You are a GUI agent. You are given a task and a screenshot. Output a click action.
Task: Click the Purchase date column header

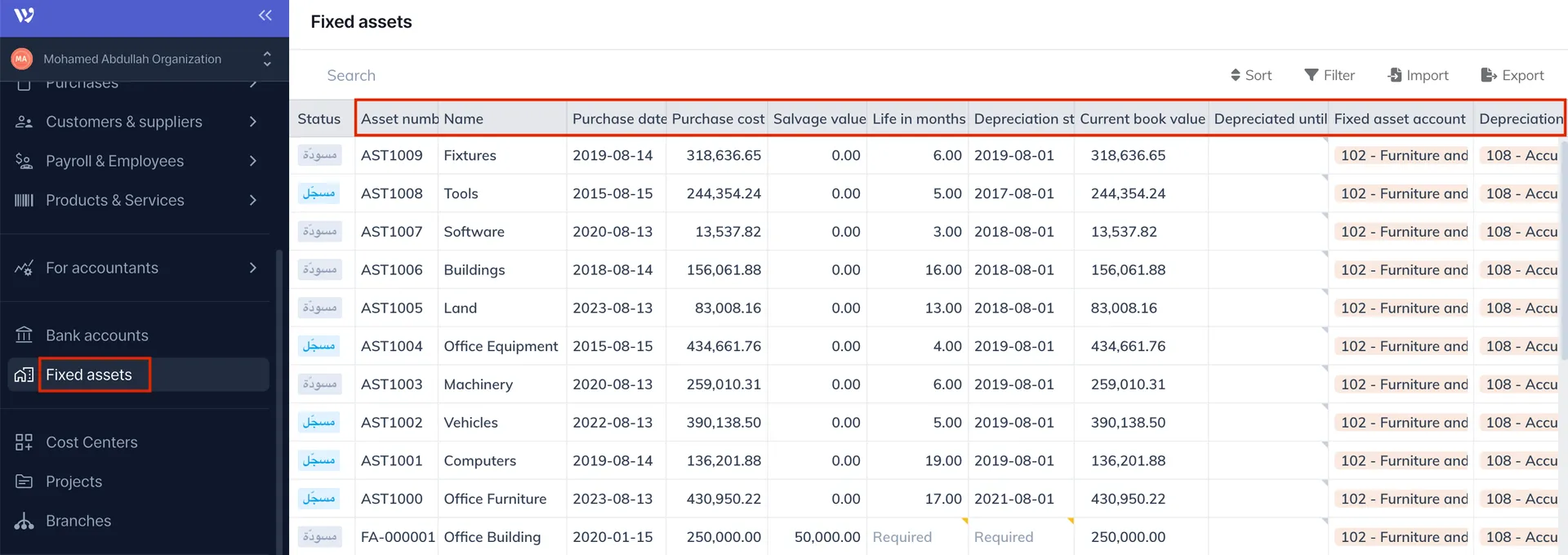[x=617, y=118]
